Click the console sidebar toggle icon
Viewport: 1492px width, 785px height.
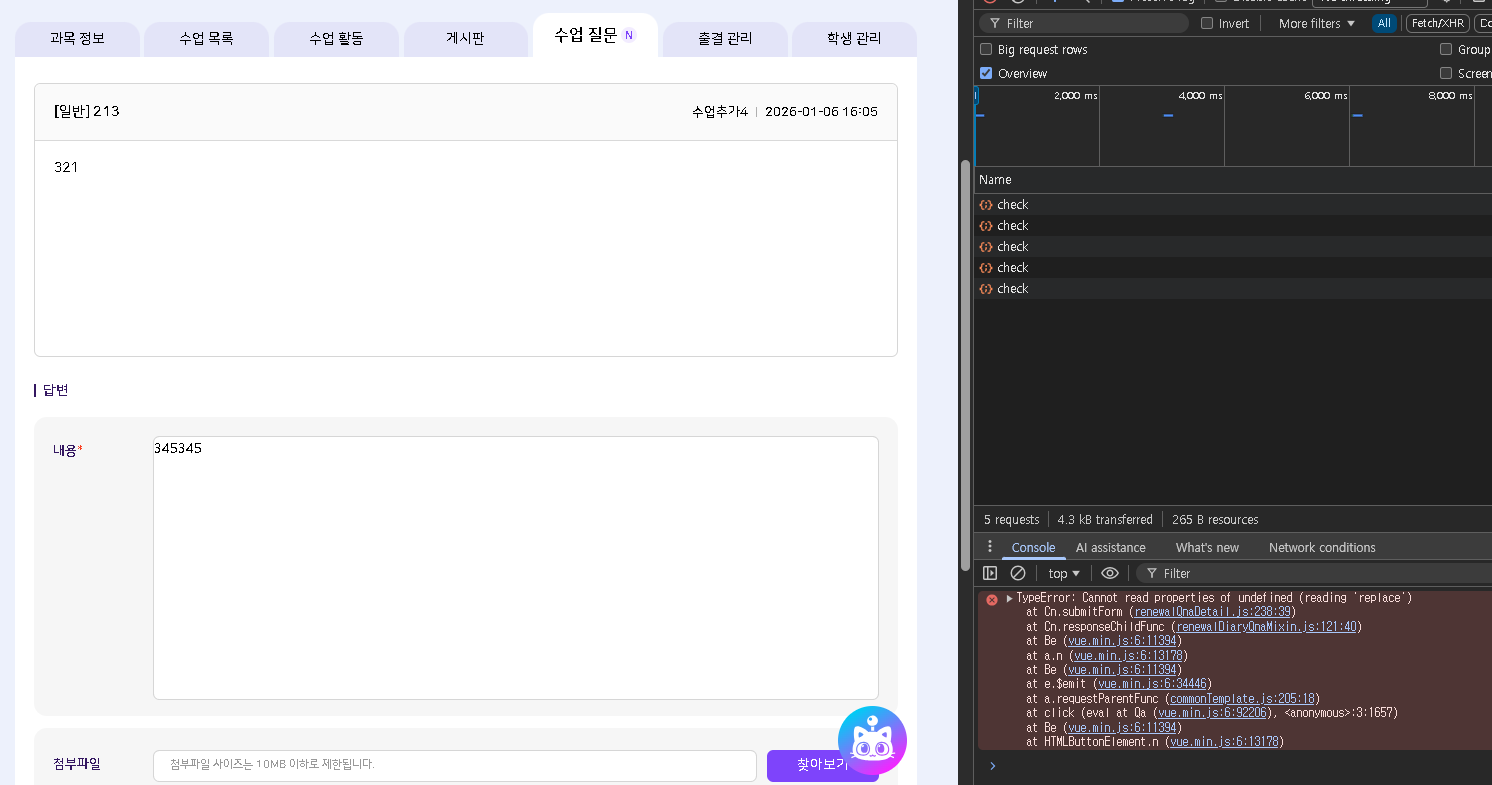click(990, 573)
